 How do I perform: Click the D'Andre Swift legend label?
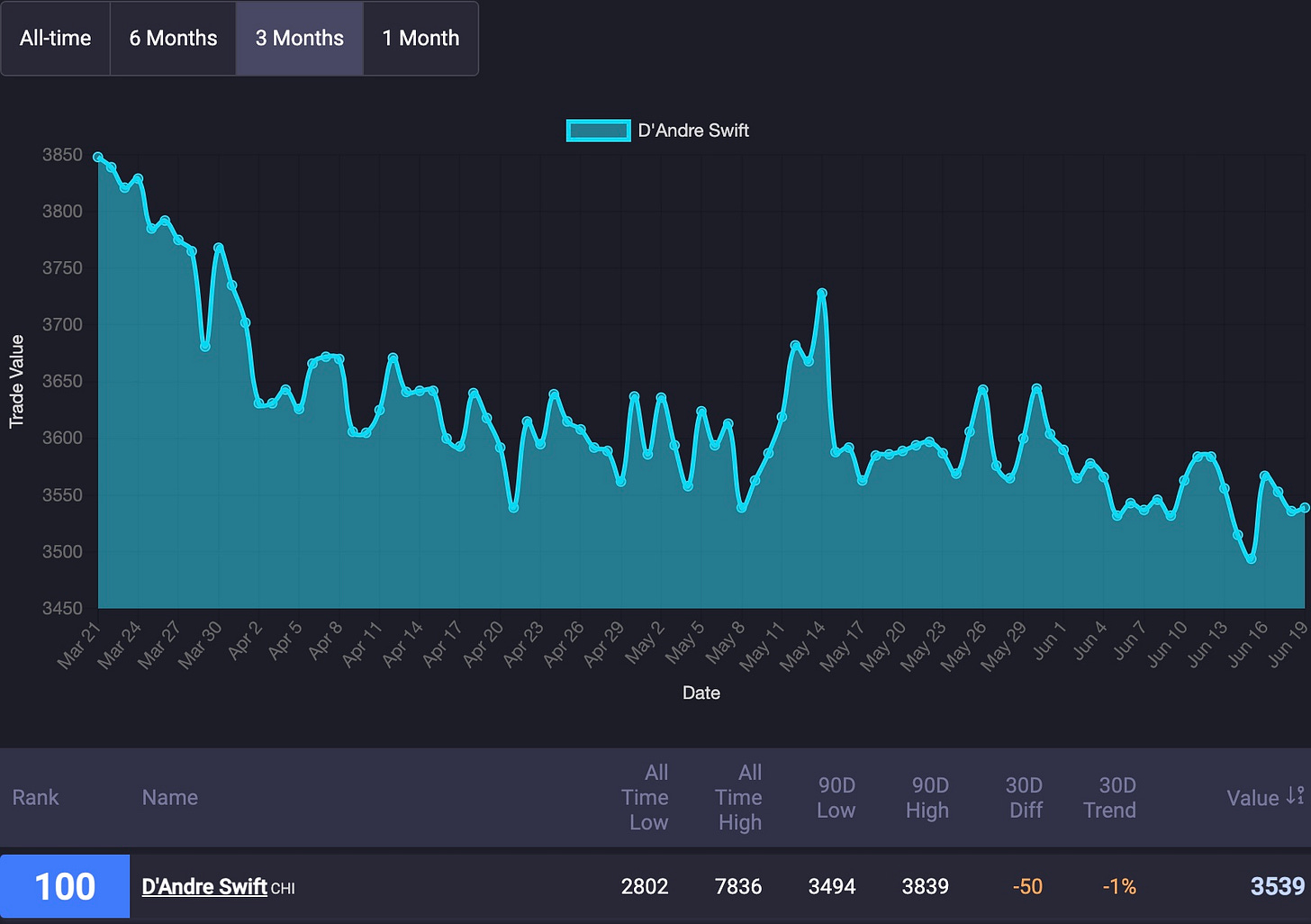click(693, 131)
